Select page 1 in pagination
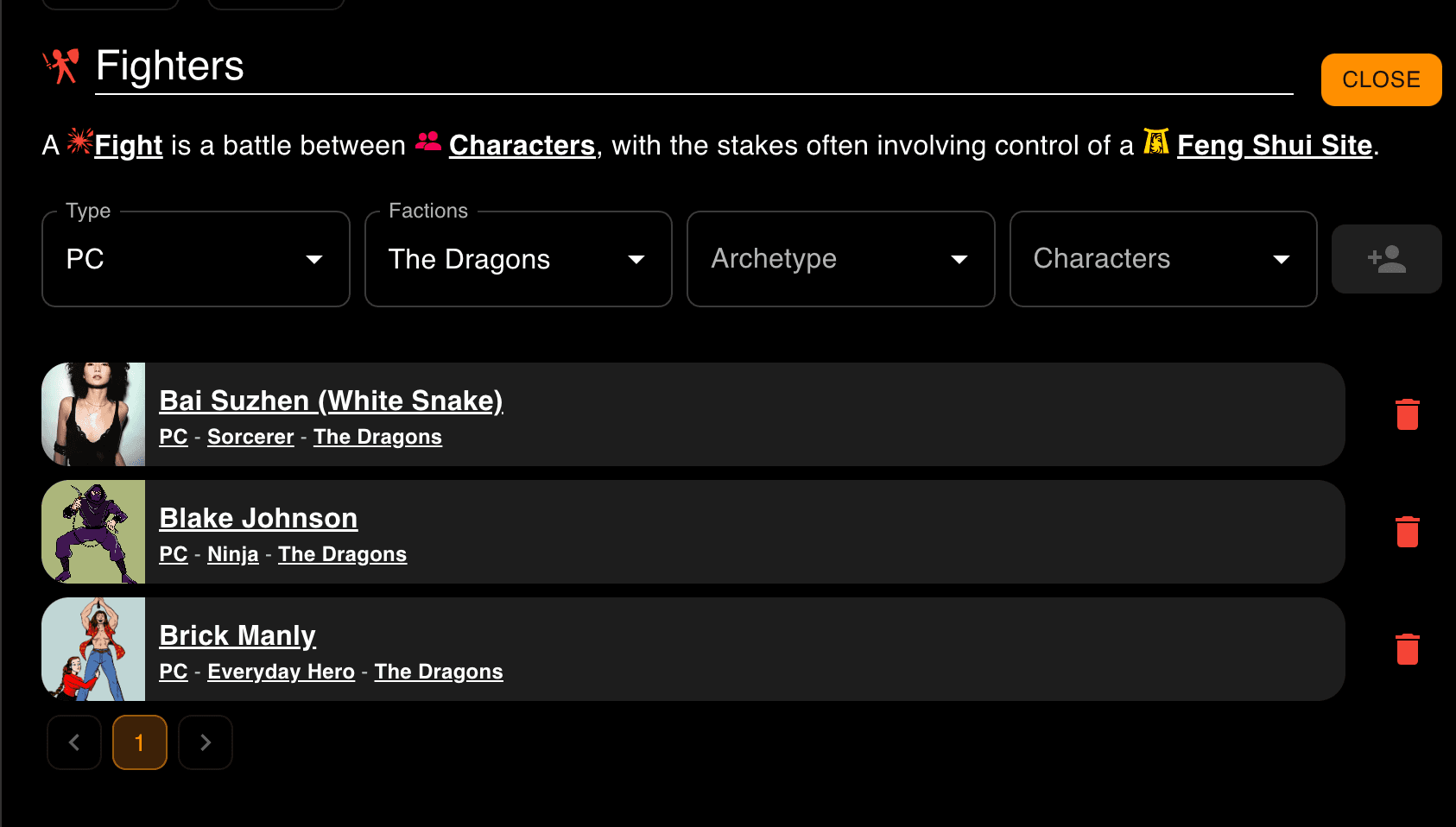1456x827 pixels. pyautogui.click(x=140, y=742)
